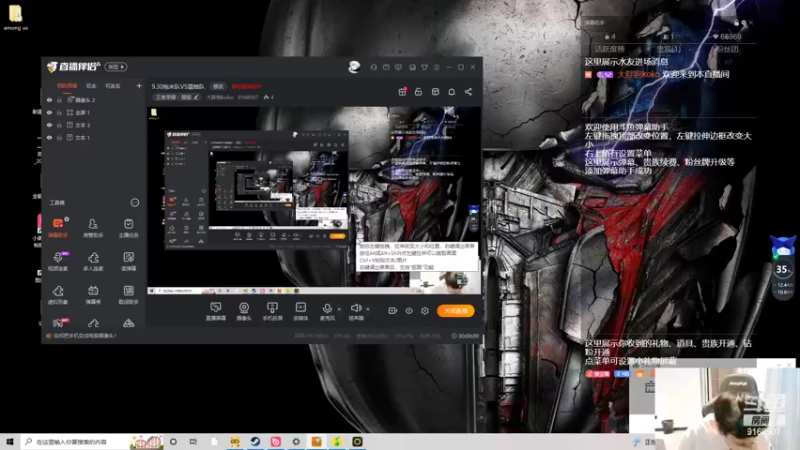Expand toolbox more options circle button
The height and width of the screenshot is (450, 800).
click(x=135, y=203)
